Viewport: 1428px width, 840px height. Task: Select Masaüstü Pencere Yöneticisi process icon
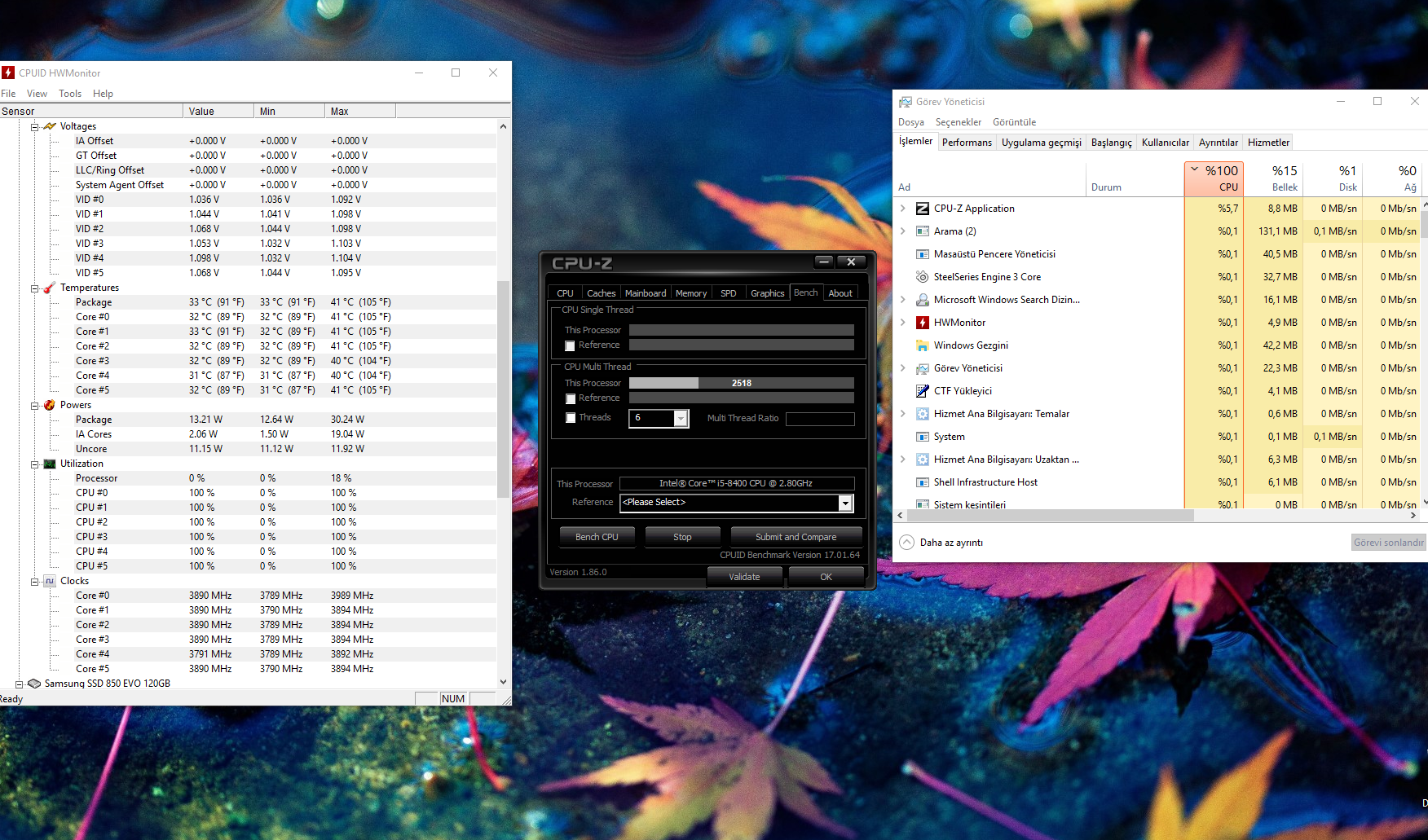pos(923,254)
